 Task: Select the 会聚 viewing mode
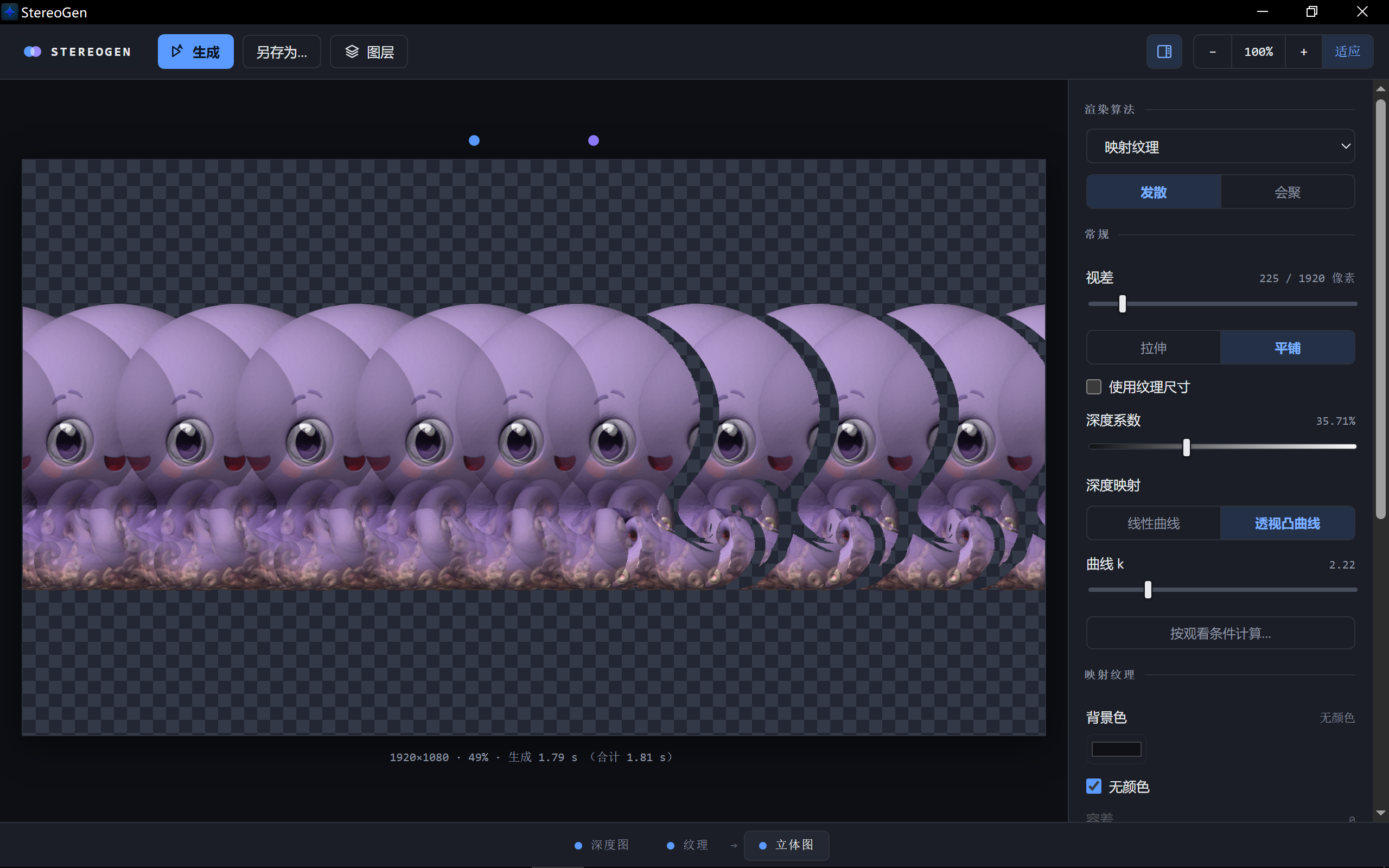(x=1288, y=192)
